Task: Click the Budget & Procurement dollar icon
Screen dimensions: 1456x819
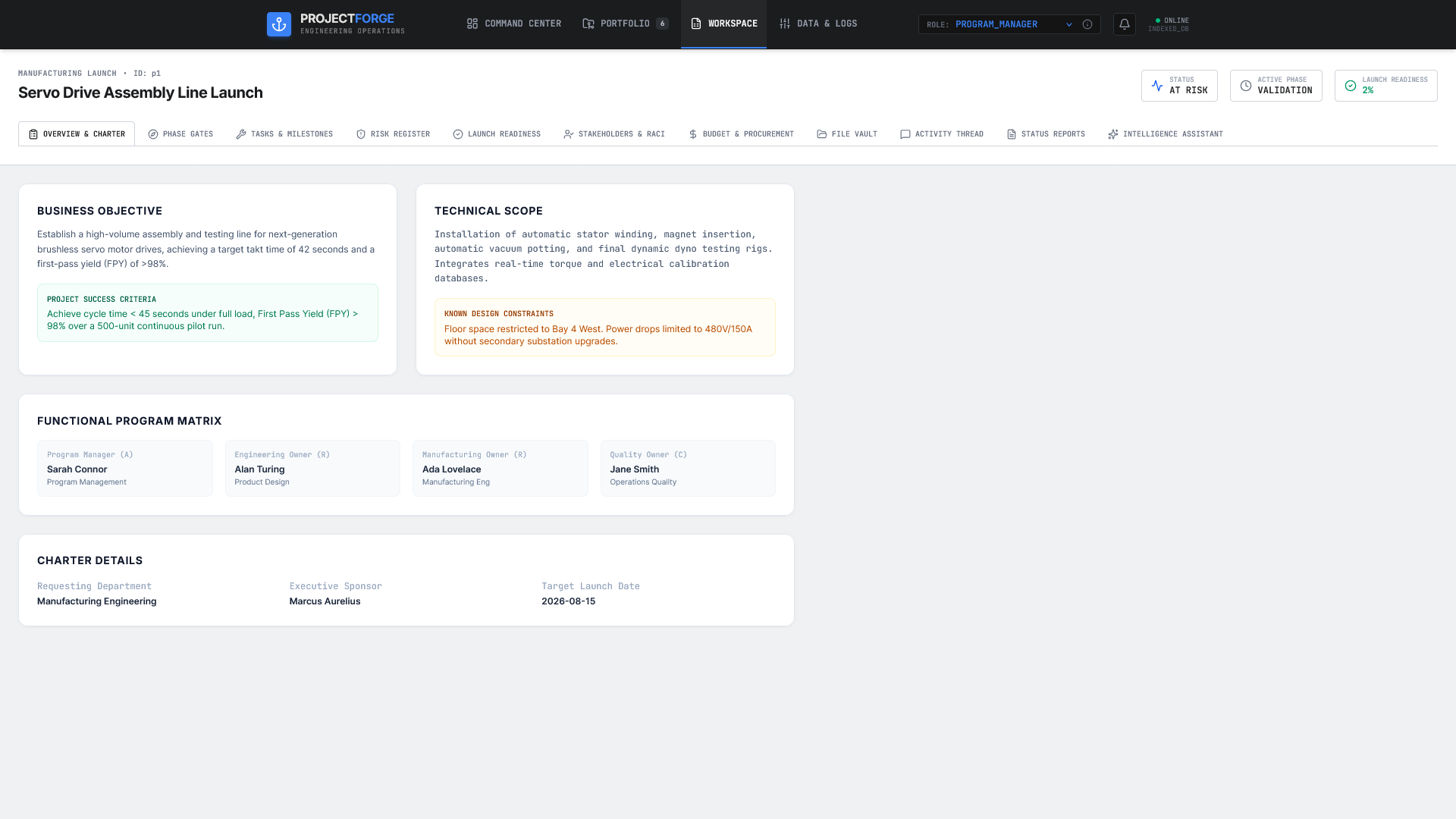Action: tap(693, 134)
